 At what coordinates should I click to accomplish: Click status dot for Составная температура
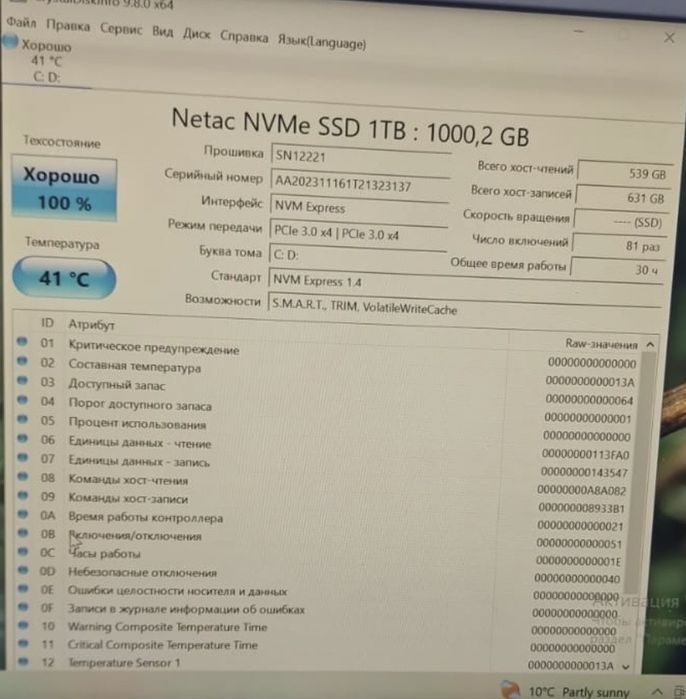pos(22,361)
